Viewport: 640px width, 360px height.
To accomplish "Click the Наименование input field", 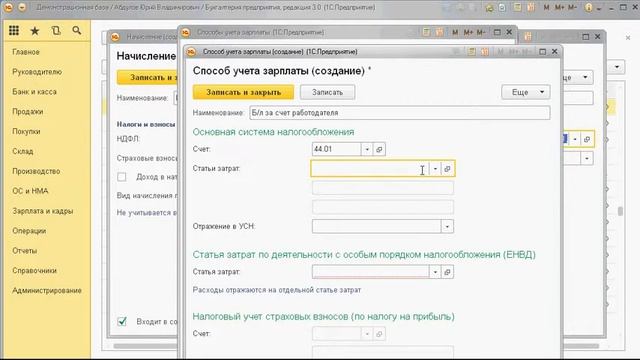I will [x=400, y=113].
